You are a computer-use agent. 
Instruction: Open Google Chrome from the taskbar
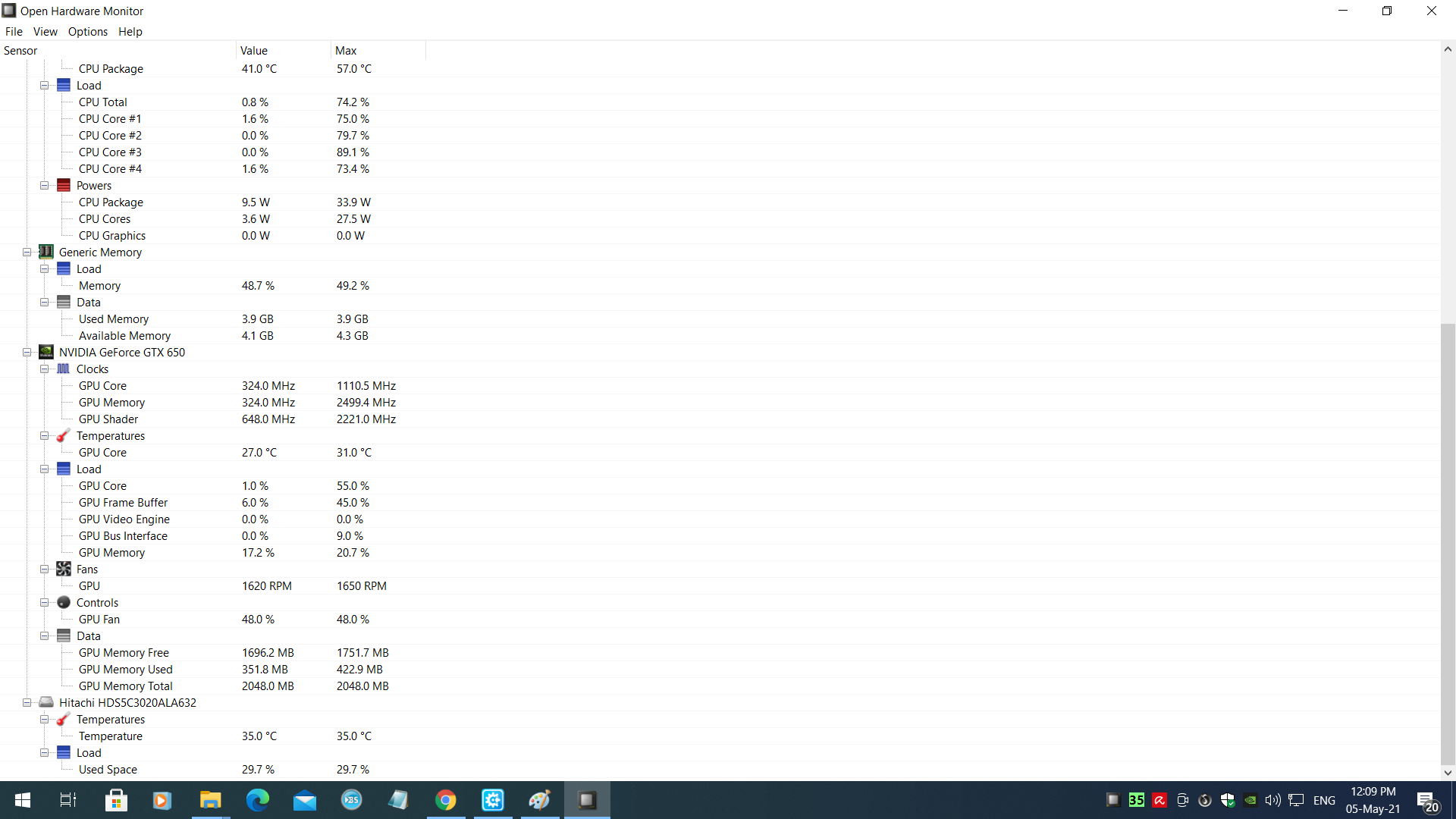(446, 800)
